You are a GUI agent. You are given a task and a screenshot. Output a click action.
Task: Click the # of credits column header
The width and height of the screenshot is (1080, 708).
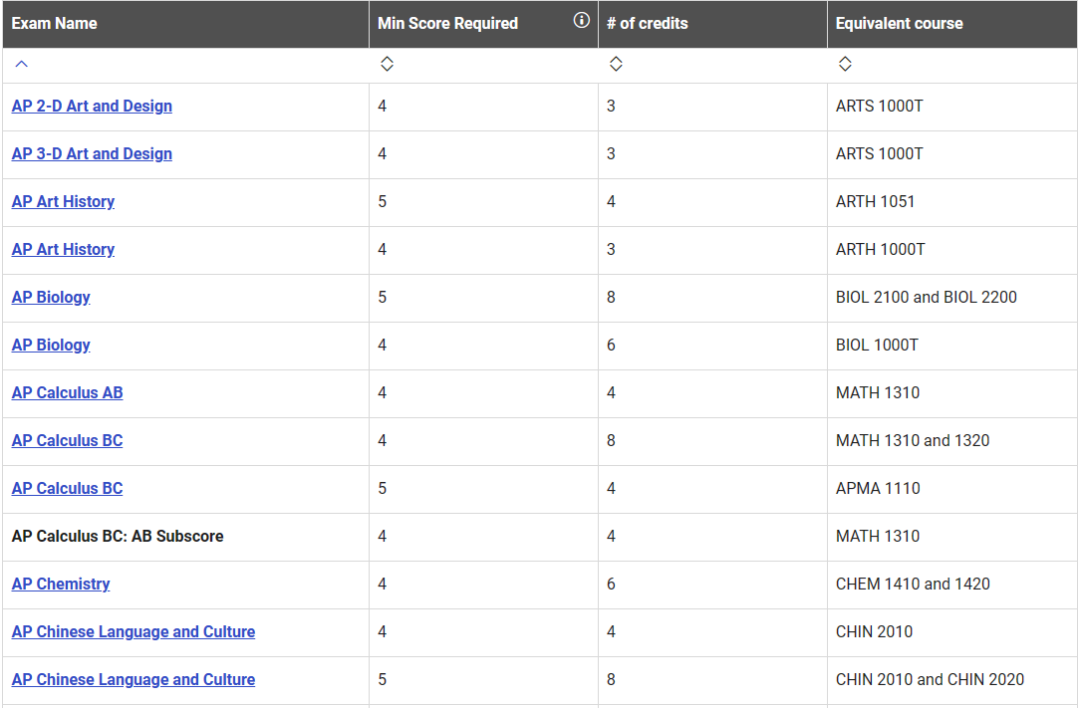tap(647, 23)
